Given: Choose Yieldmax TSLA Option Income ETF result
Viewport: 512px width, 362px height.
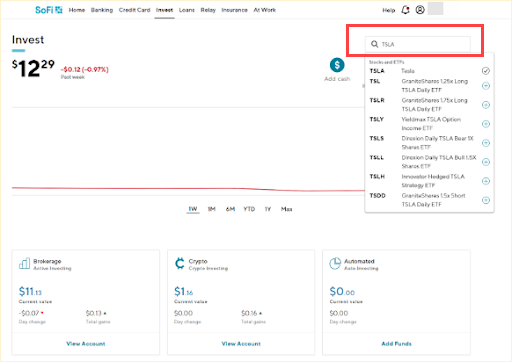Looking at the screenshot, I should [429, 124].
